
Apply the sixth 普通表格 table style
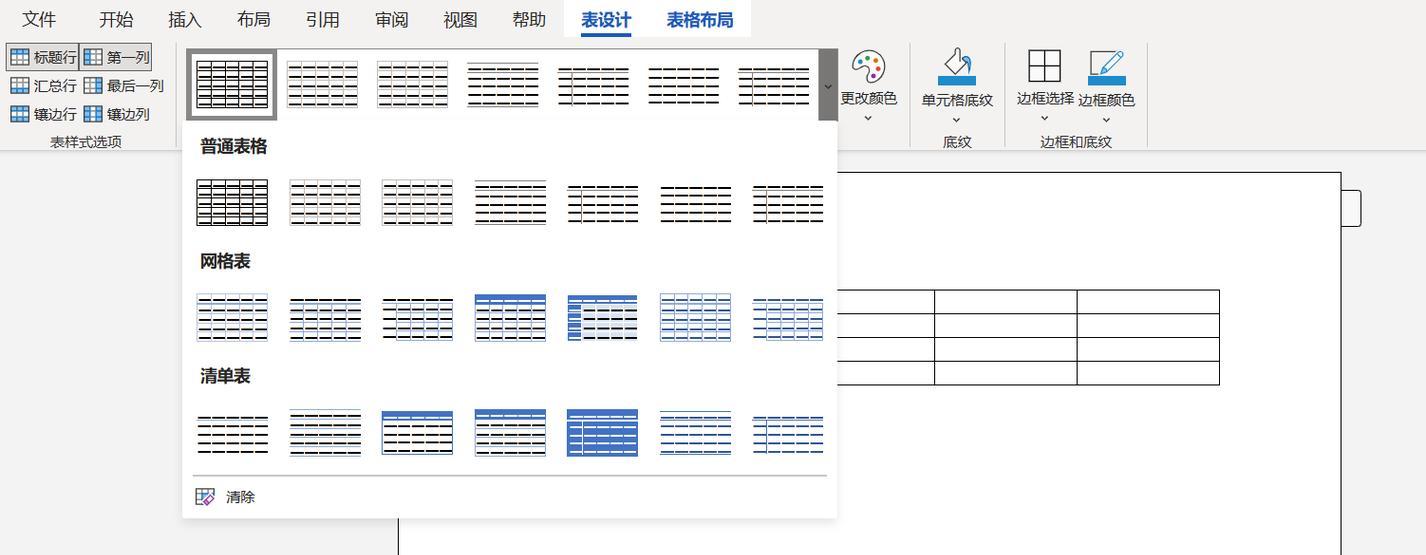tap(695, 203)
